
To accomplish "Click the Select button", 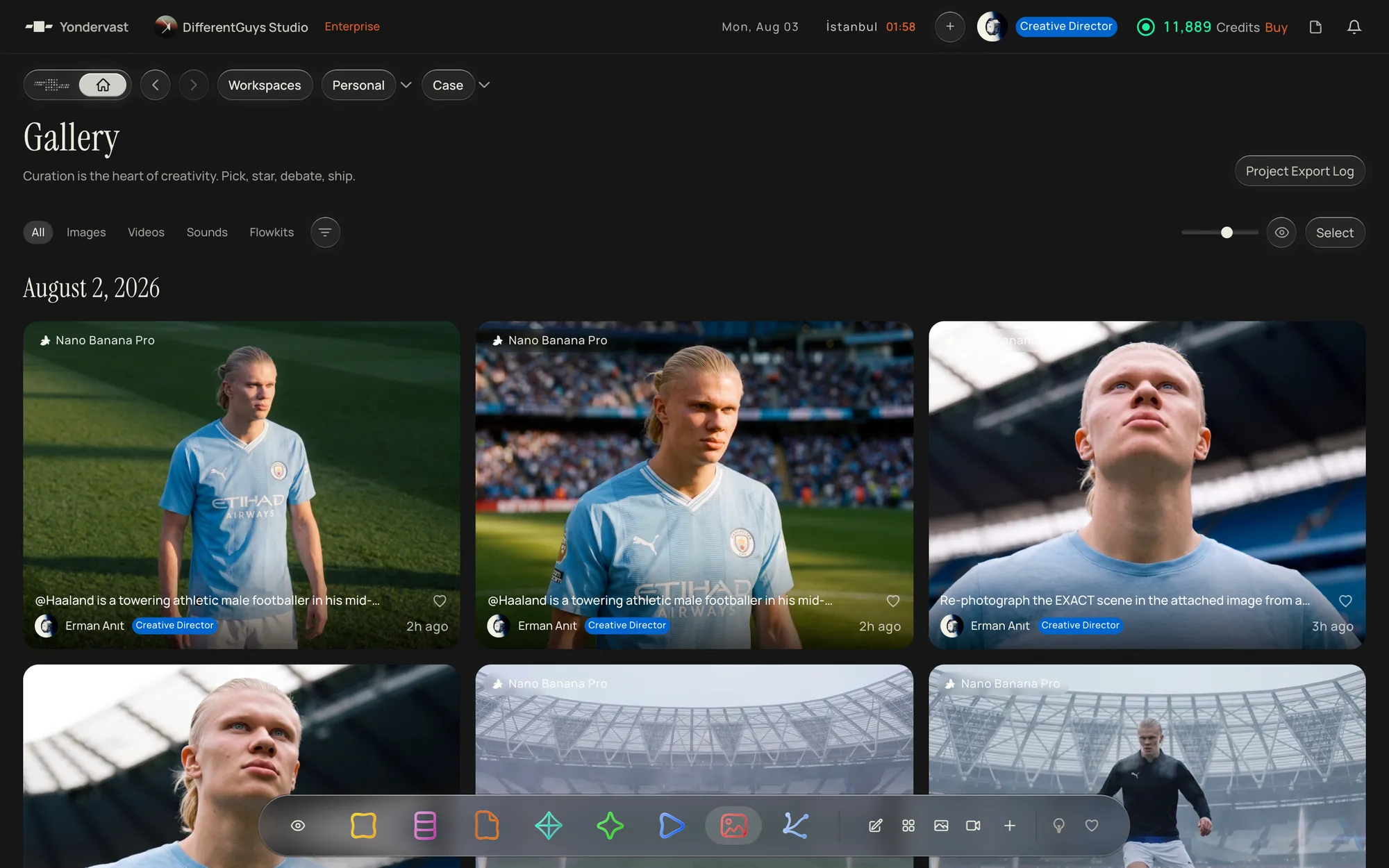I will click(1335, 233).
